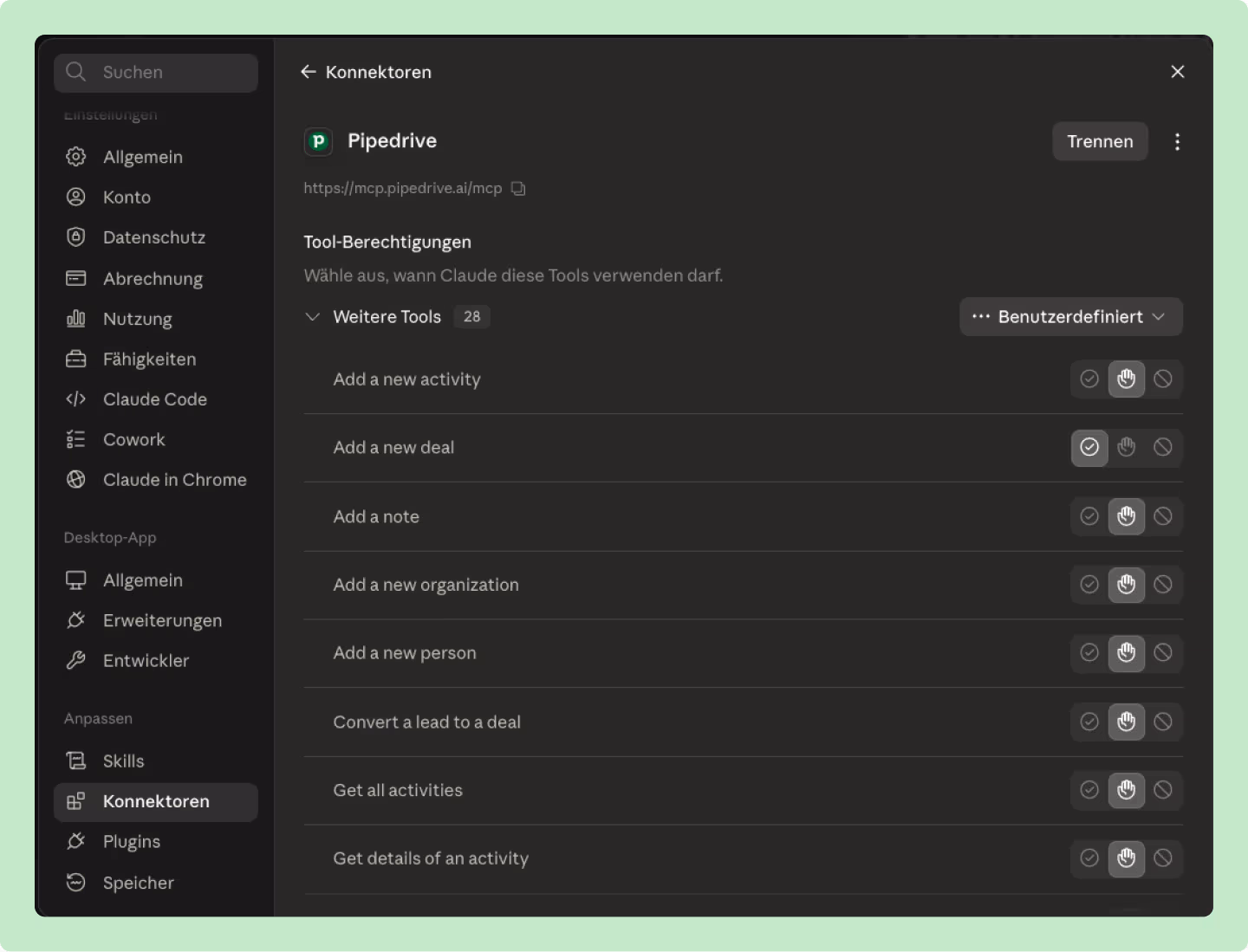Set 'Add a note' to ask permission
This screenshot has width=1248, height=952.
coord(1127,516)
